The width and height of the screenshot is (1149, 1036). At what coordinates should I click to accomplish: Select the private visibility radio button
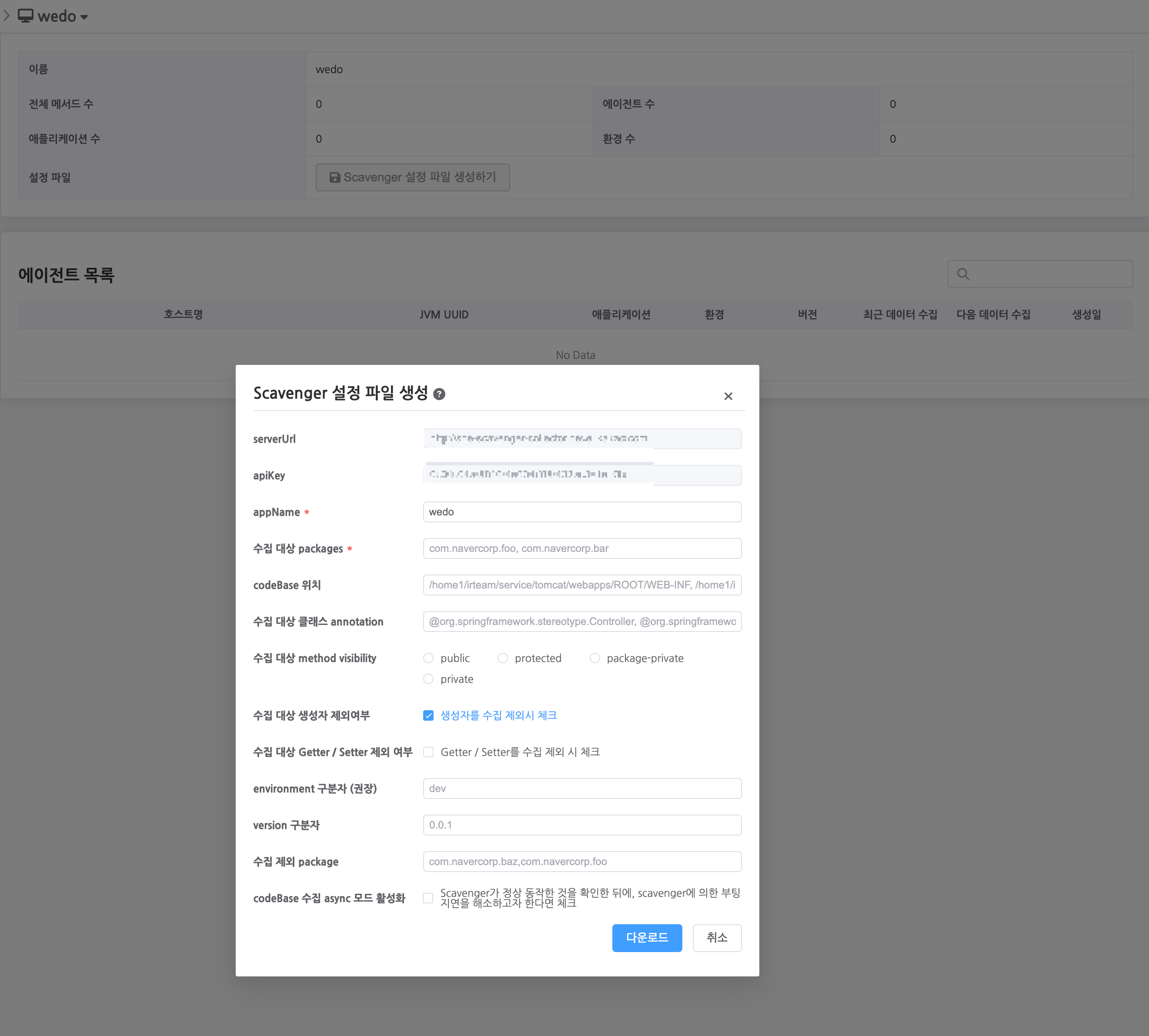point(428,679)
